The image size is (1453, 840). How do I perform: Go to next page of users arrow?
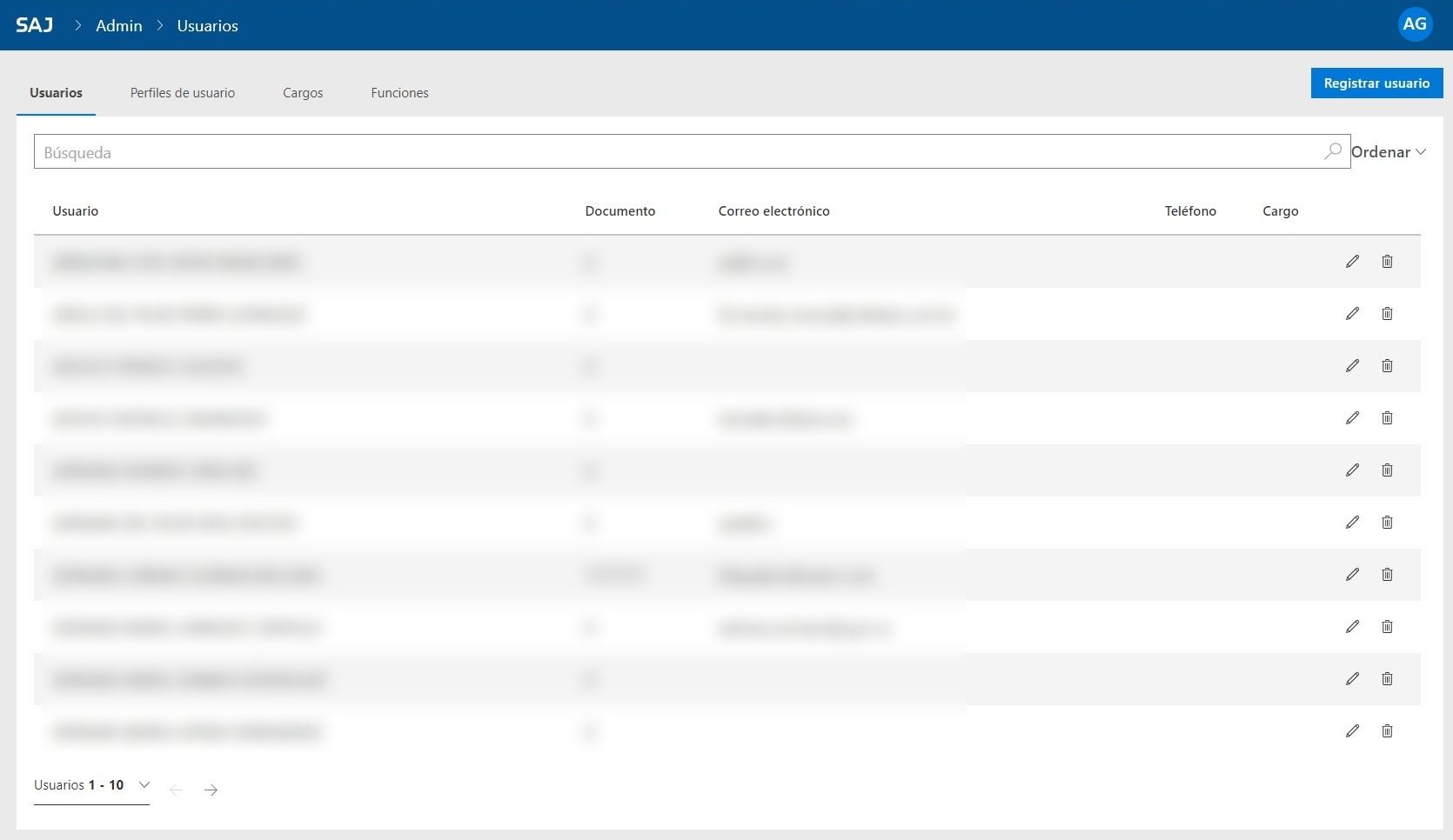click(x=211, y=790)
